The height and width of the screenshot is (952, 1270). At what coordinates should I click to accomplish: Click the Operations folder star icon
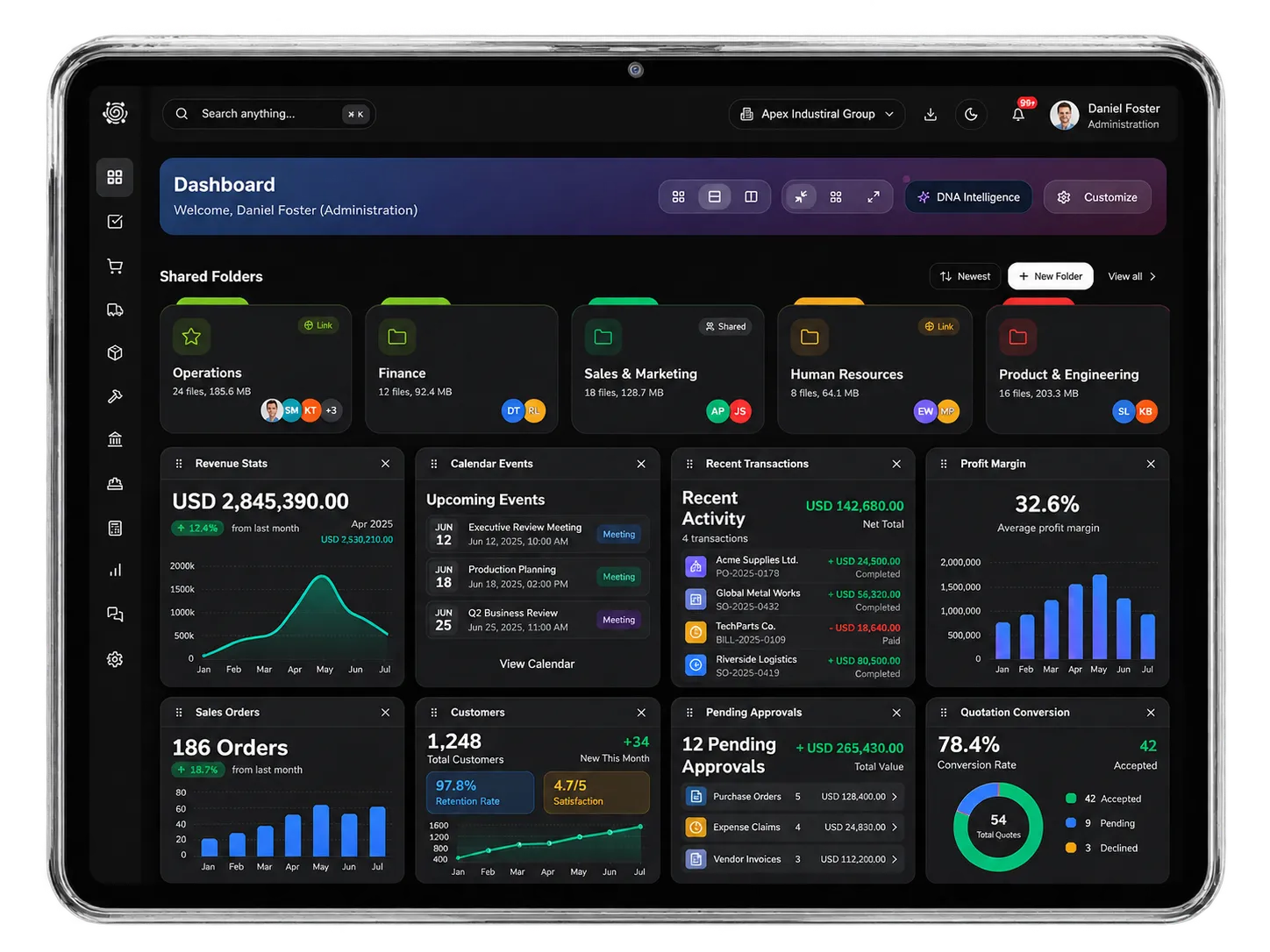pos(191,336)
